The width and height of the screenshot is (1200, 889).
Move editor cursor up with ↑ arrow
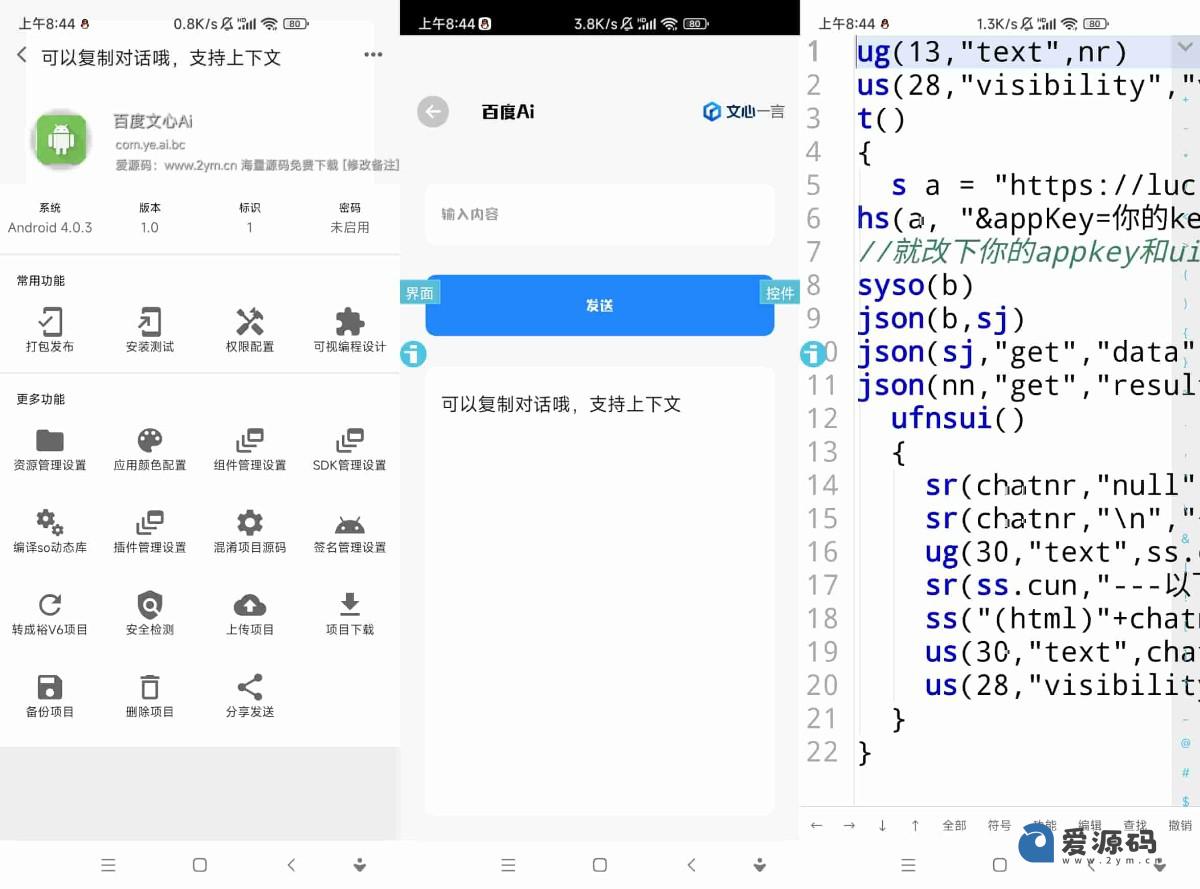click(x=915, y=825)
